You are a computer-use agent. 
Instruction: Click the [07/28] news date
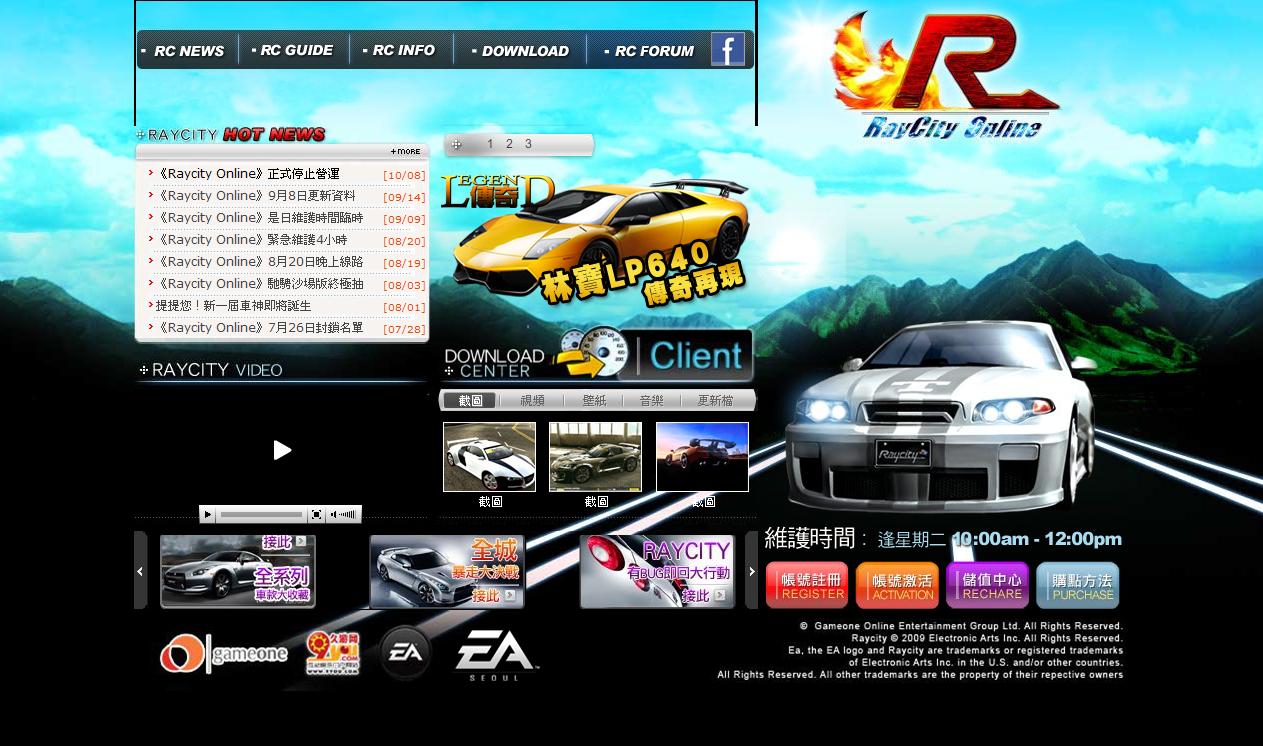click(x=404, y=329)
